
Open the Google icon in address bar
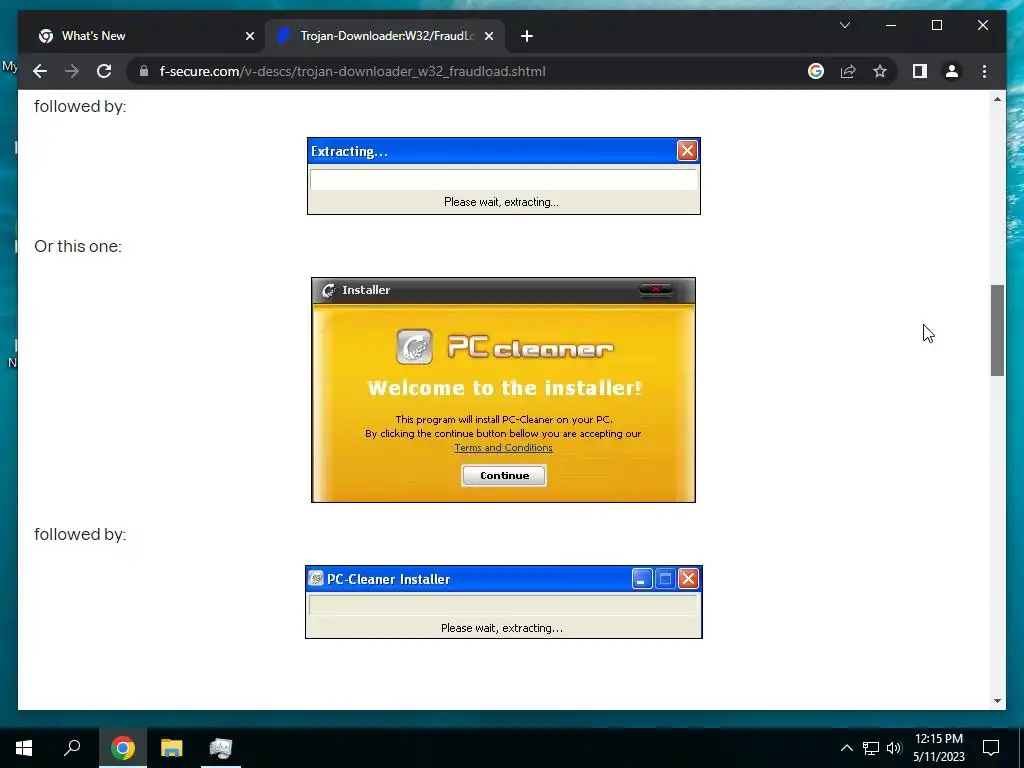point(816,71)
